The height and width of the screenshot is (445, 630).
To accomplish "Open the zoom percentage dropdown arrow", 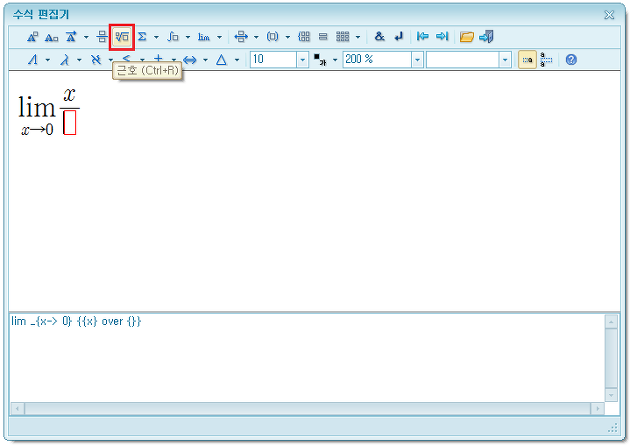I will [417, 60].
